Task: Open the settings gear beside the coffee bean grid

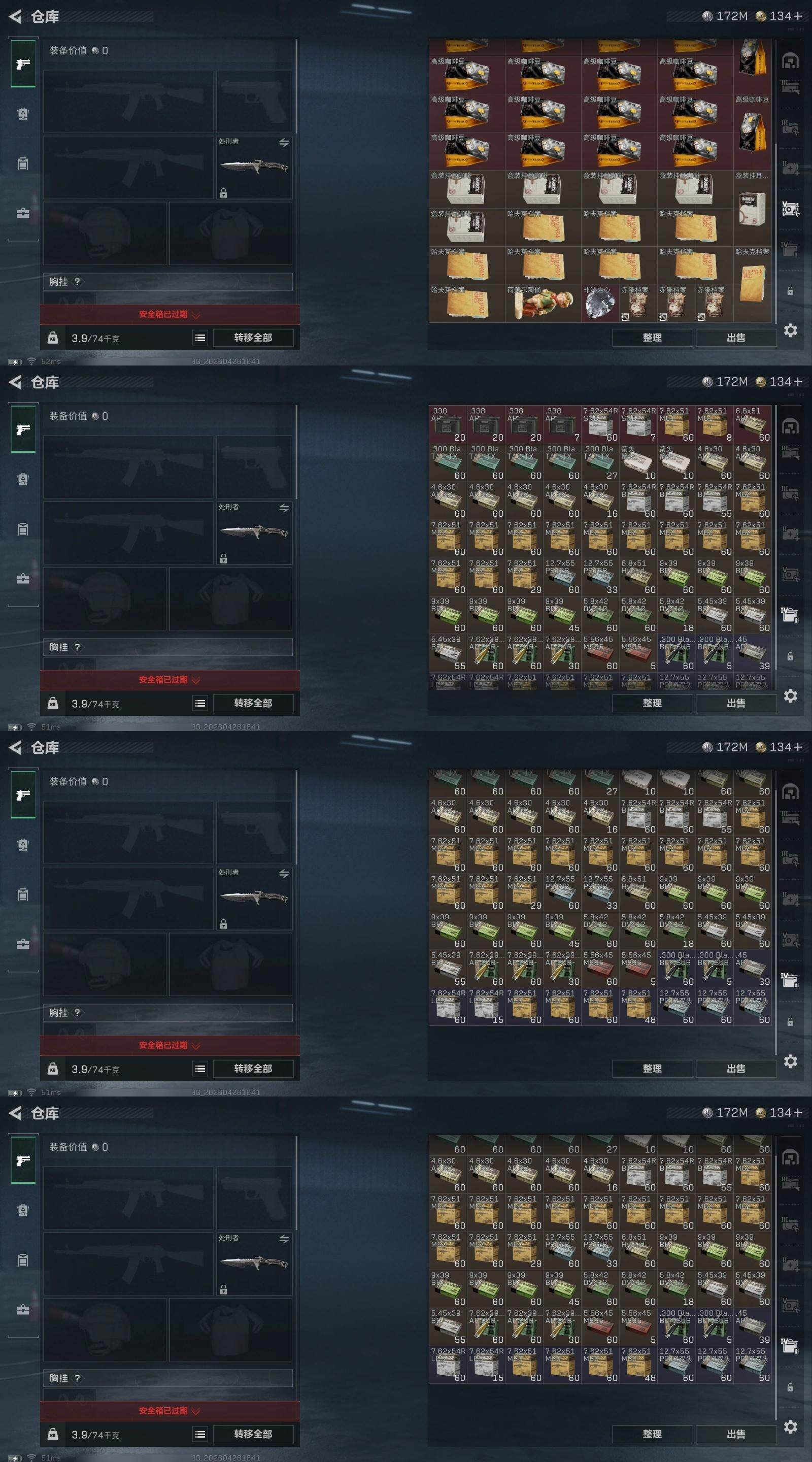Action: coord(791,330)
